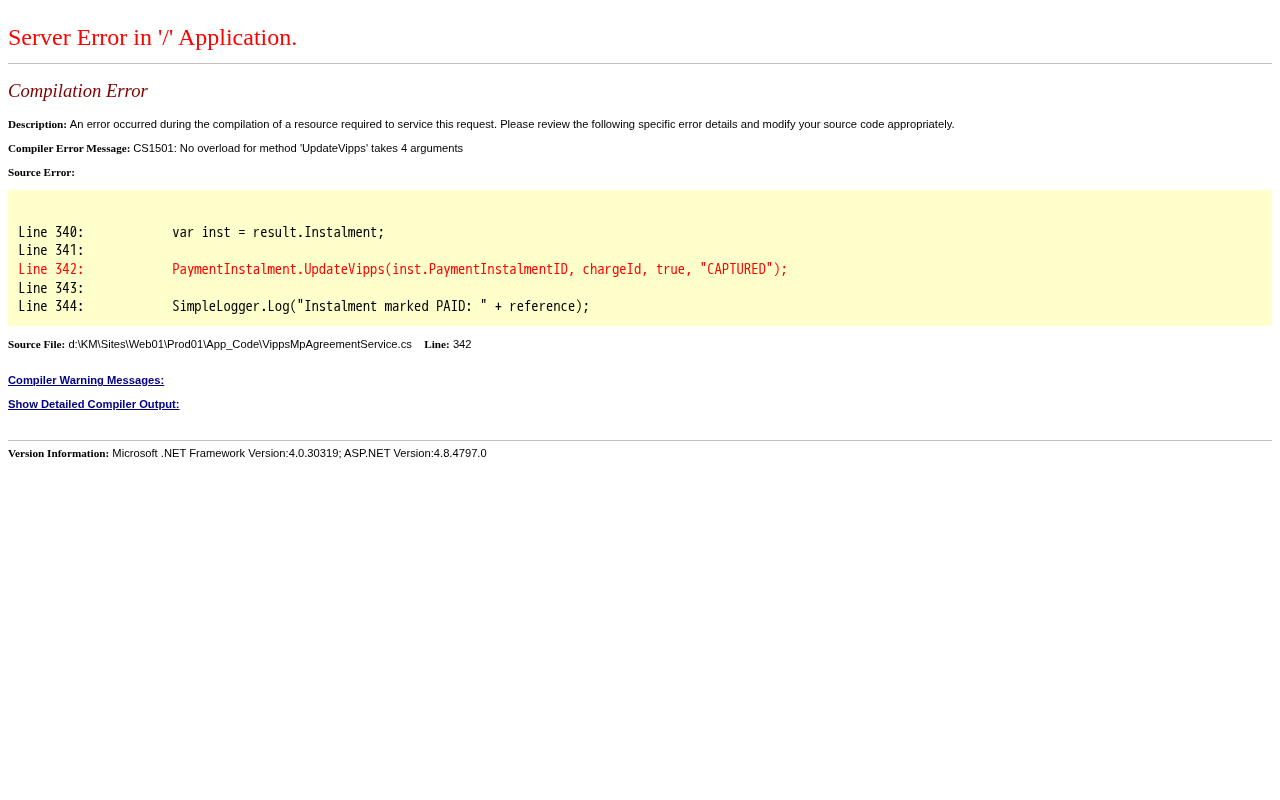
Task: Click the SimpleLogger.Log line 344 text
Action: click(381, 306)
